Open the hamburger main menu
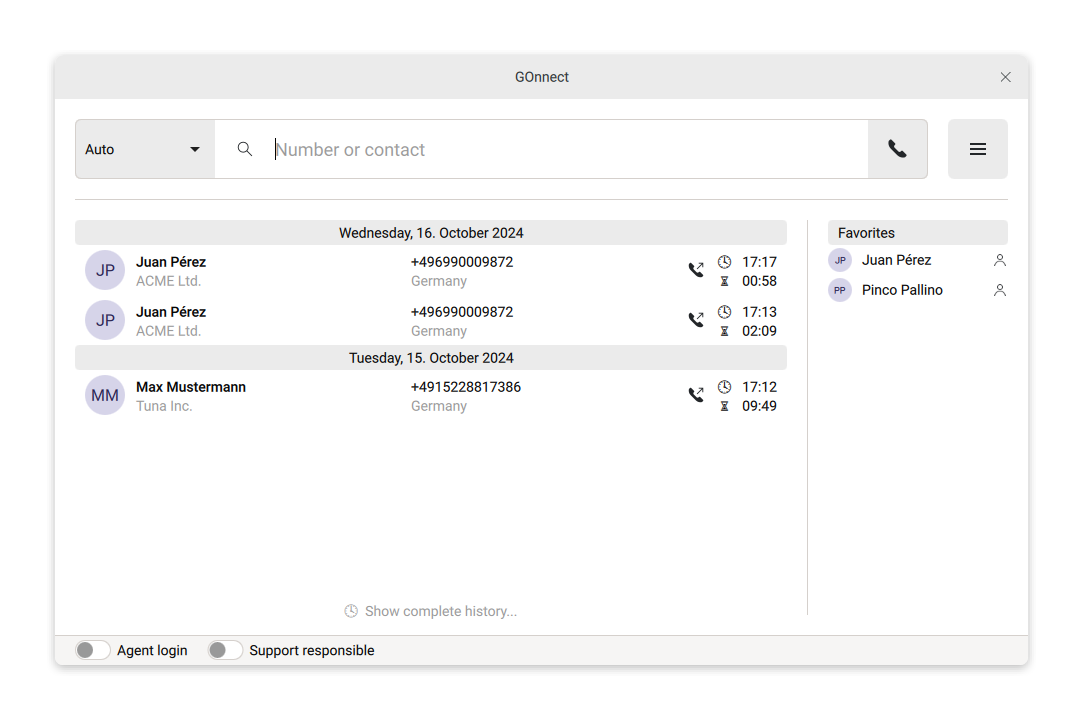1083x720 pixels. pyautogui.click(x=977, y=149)
